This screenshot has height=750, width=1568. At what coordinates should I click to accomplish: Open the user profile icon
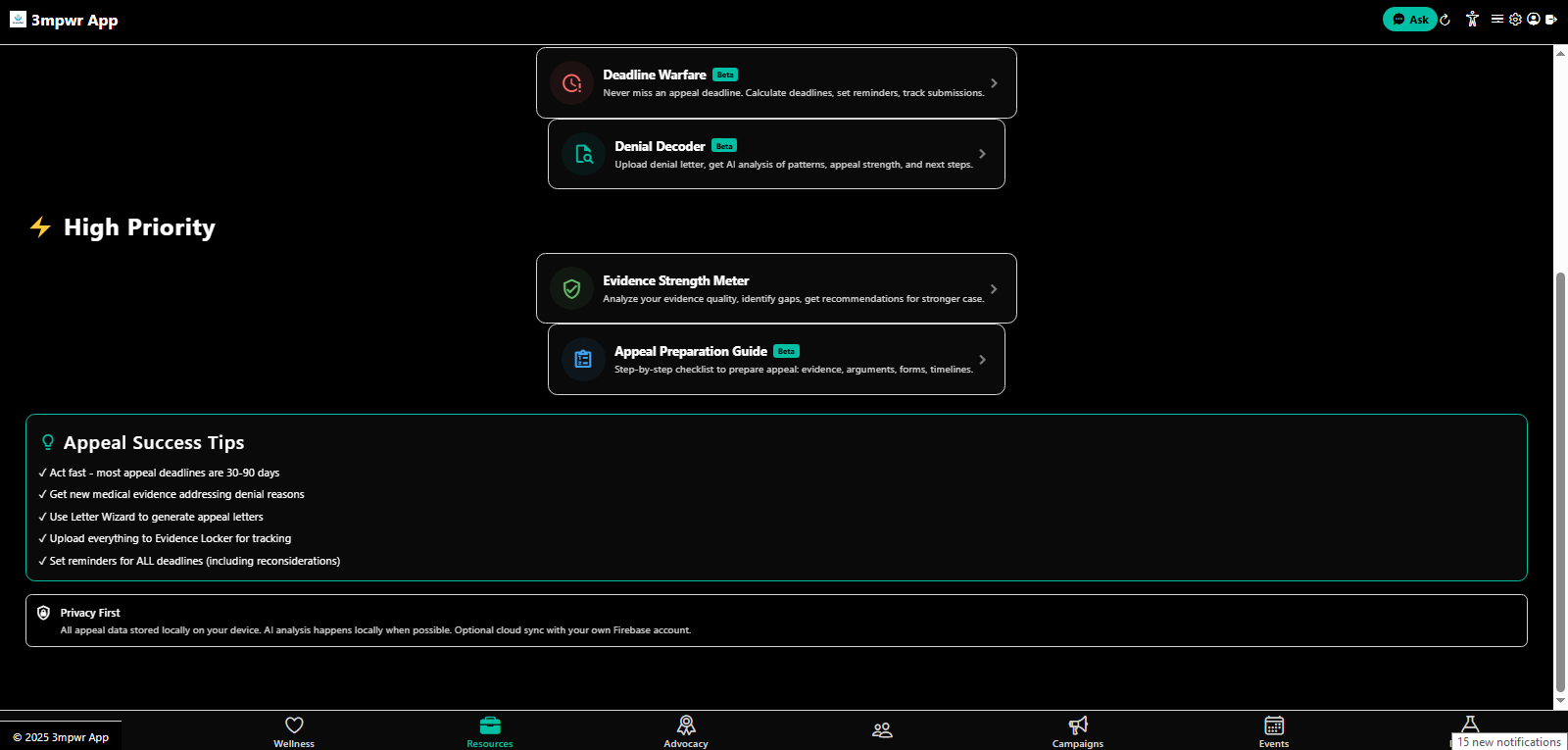pos(1534,19)
